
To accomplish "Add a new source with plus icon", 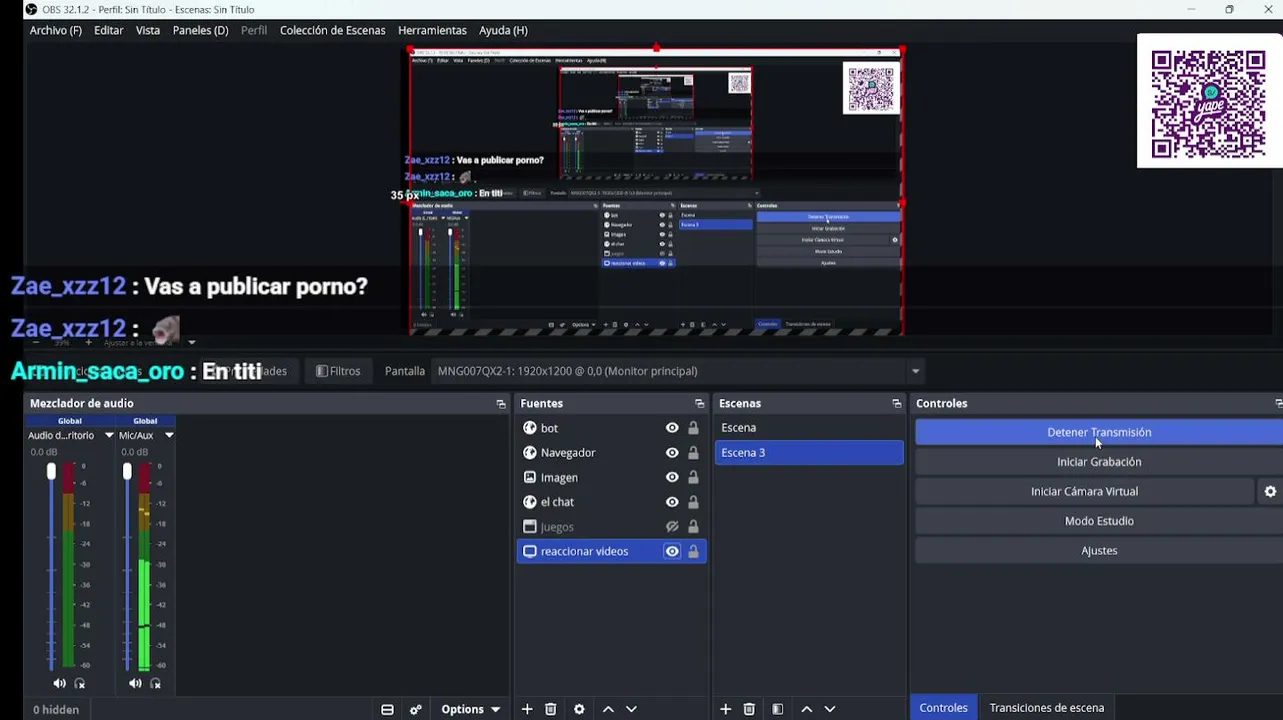I will point(527,709).
